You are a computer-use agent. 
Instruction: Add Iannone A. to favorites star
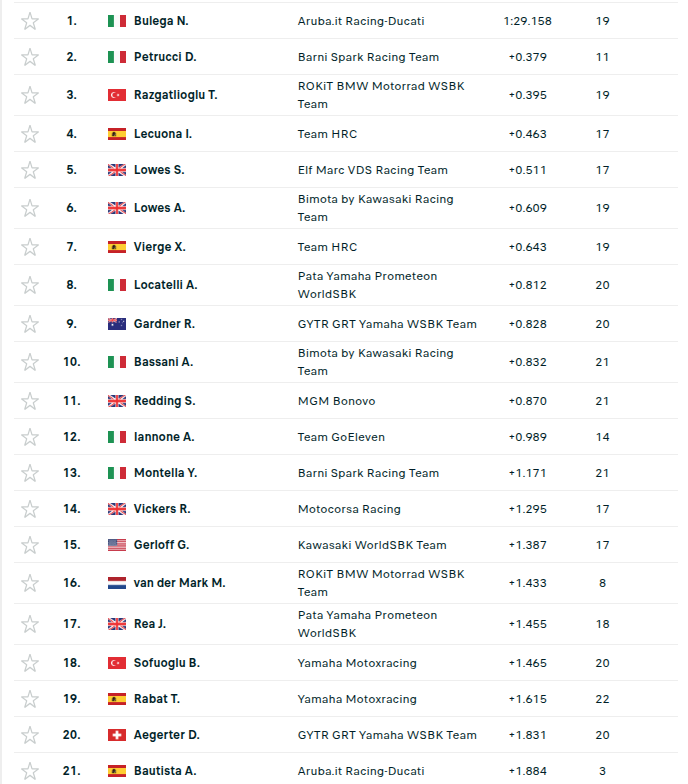(x=30, y=437)
